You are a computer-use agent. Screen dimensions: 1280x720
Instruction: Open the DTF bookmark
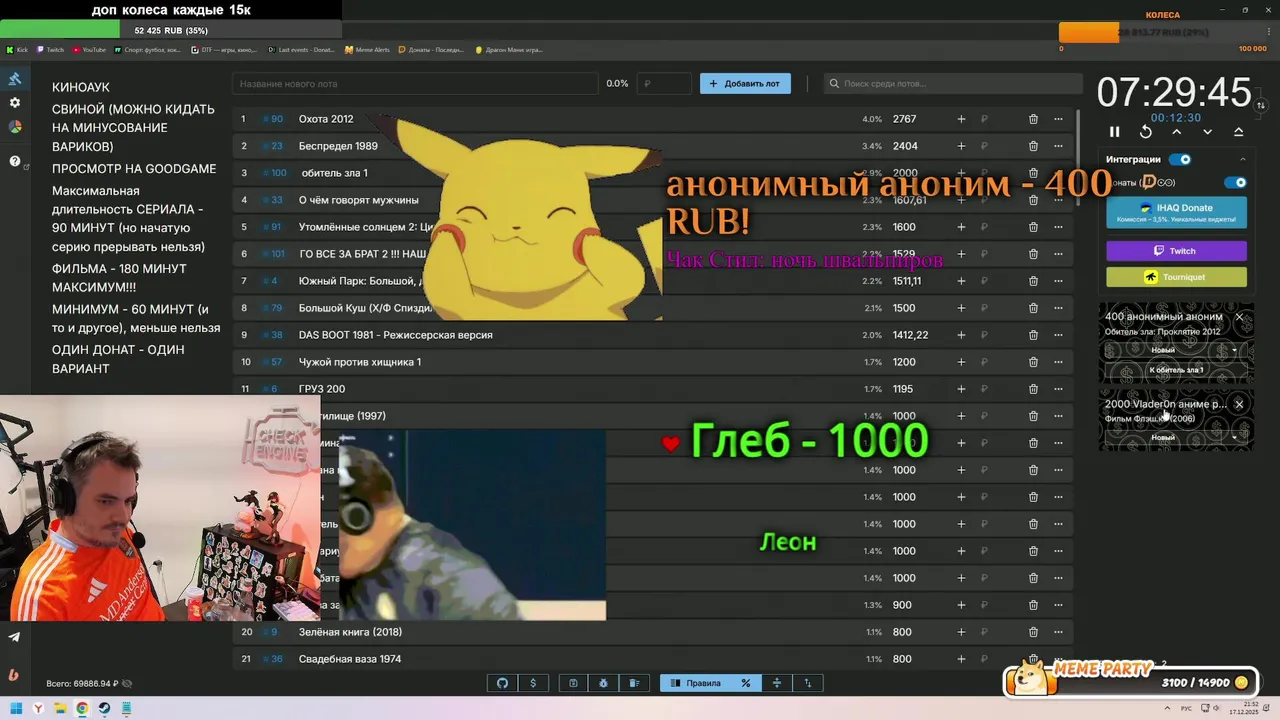(x=225, y=49)
